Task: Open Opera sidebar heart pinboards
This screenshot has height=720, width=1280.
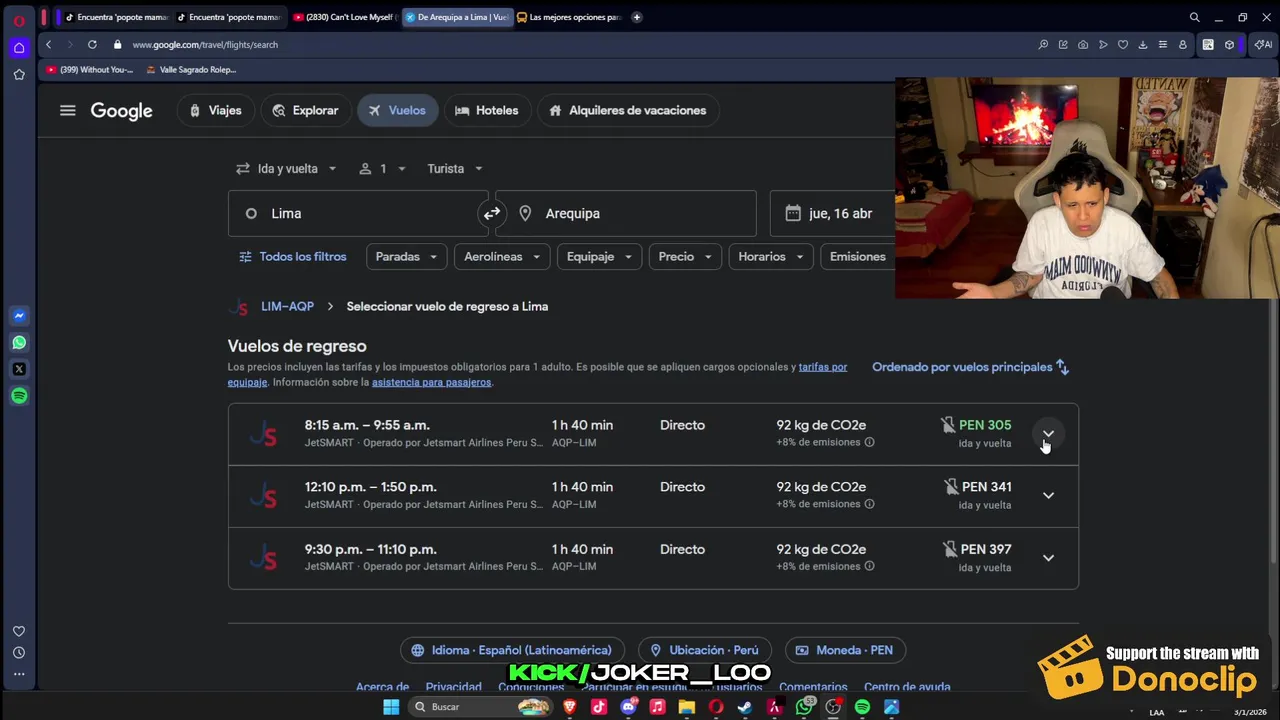Action: coord(19,631)
